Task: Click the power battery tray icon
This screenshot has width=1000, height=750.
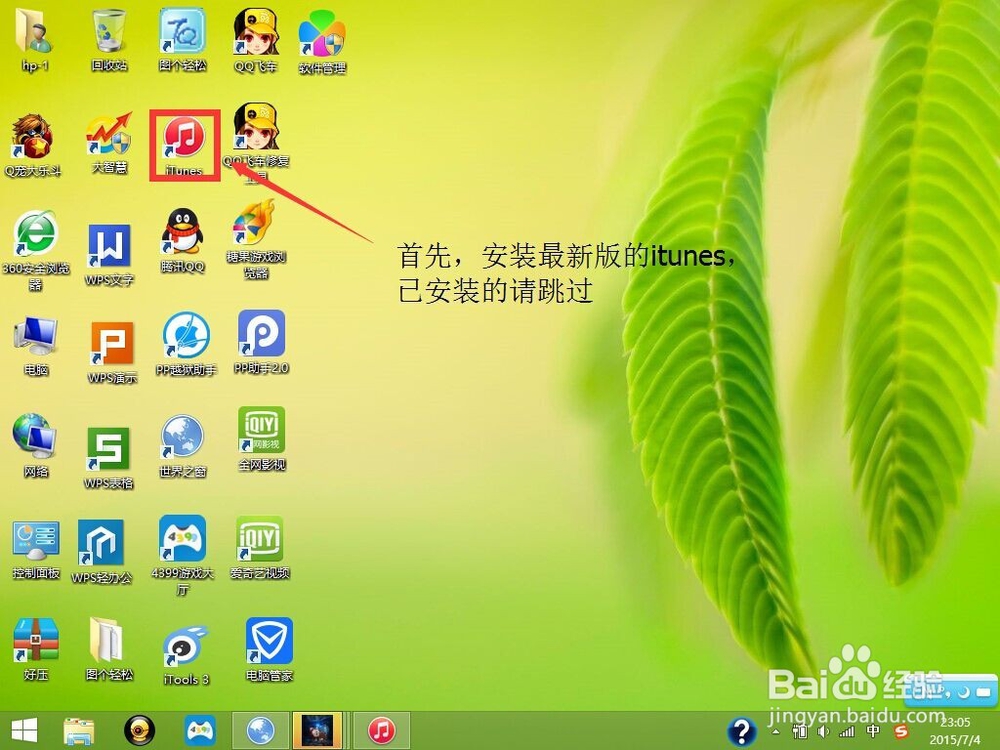Action: (799, 732)
